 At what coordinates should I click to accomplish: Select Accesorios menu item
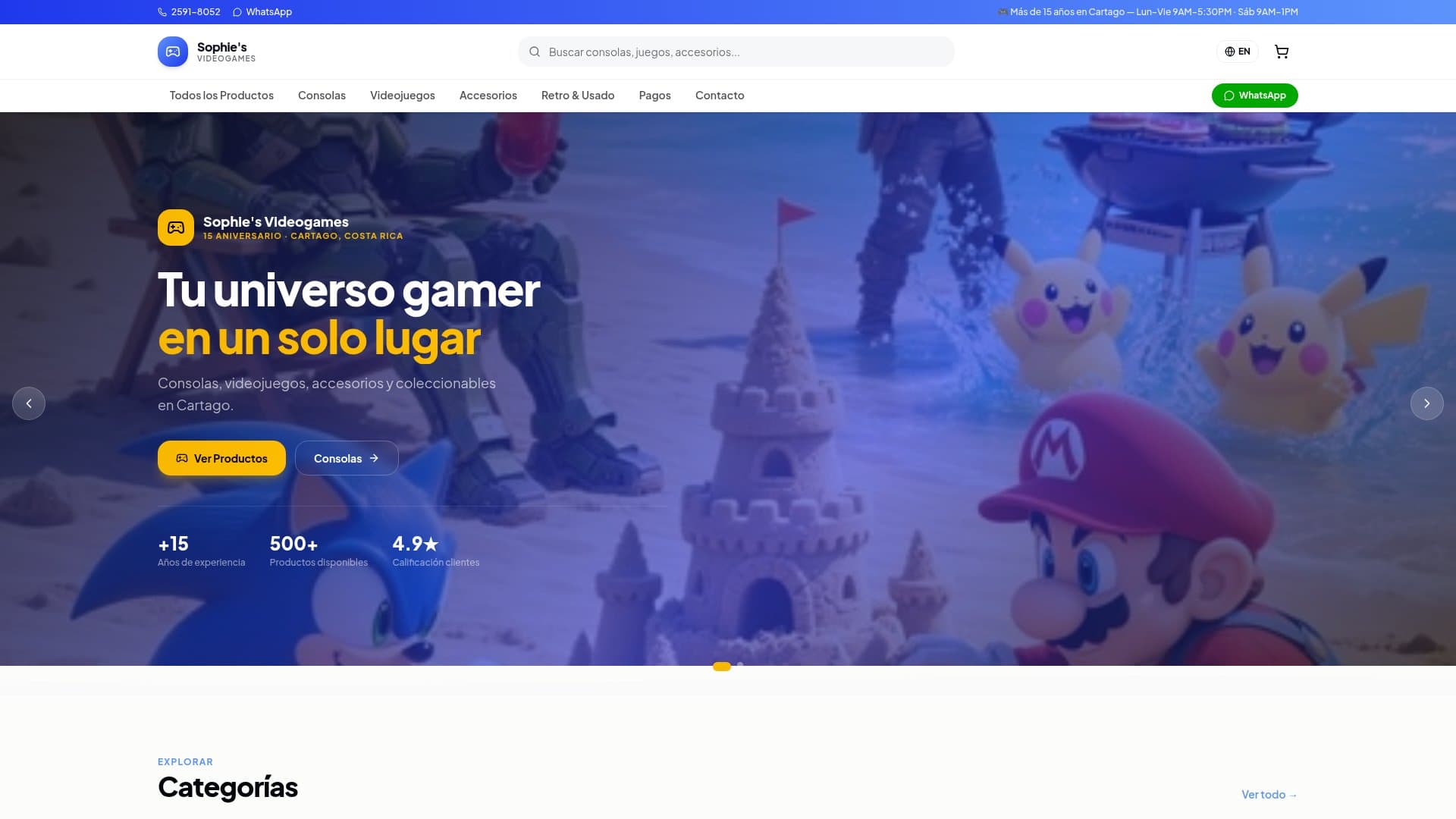click(488, 96)
